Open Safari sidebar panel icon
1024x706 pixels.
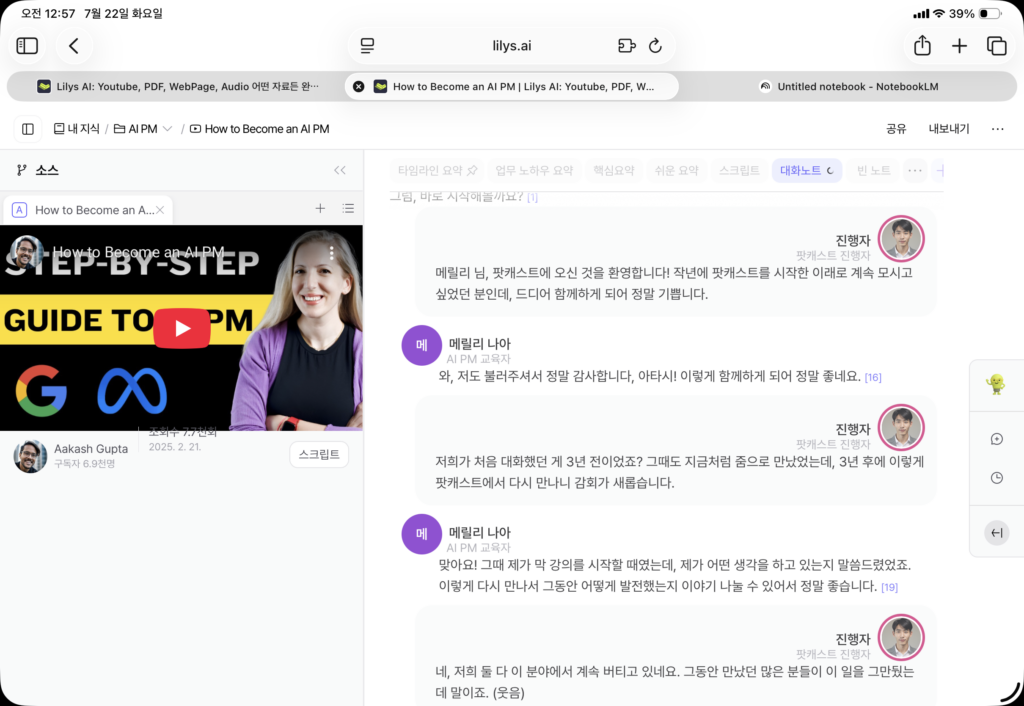click(x=27, y=46)
